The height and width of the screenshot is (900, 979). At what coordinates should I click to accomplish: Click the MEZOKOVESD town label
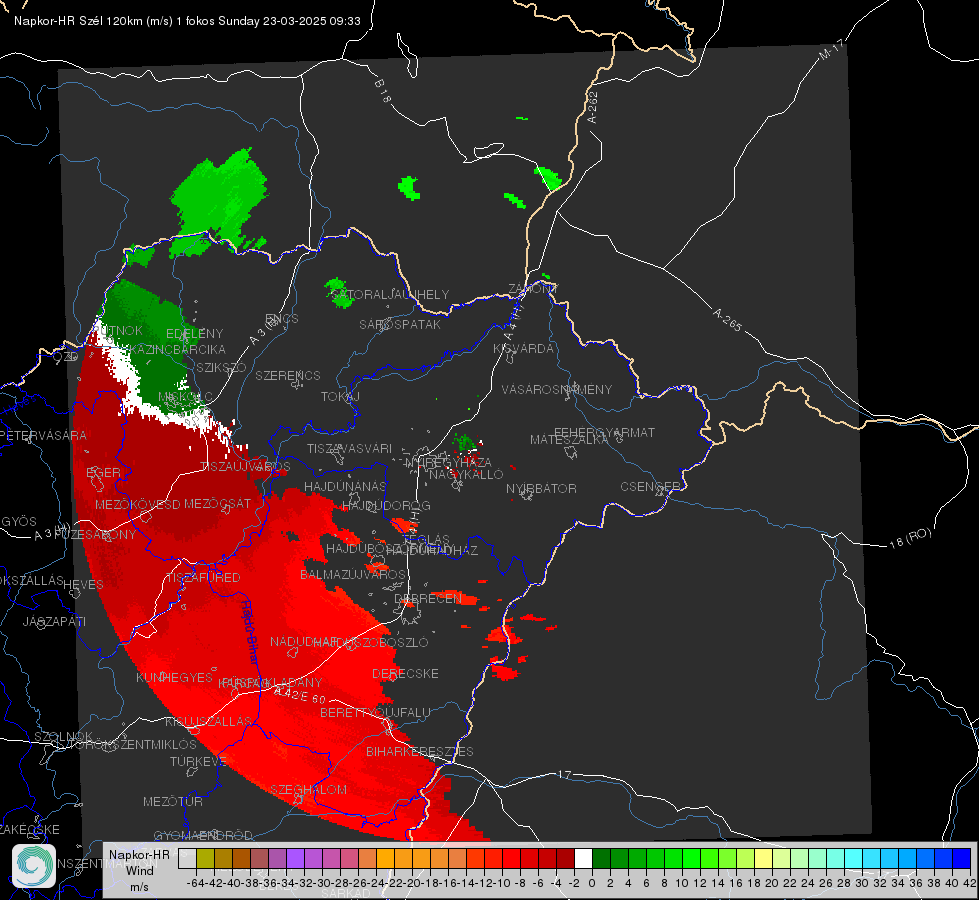tap(138, 504)
